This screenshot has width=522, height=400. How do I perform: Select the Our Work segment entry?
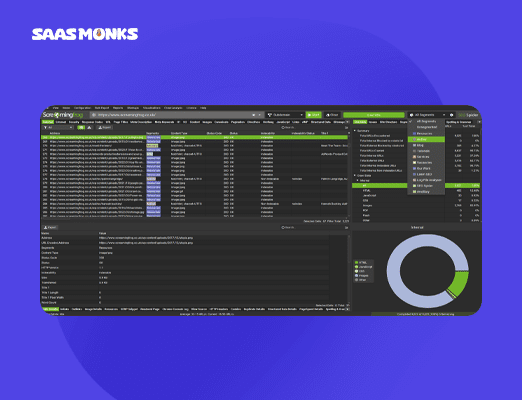426,168
